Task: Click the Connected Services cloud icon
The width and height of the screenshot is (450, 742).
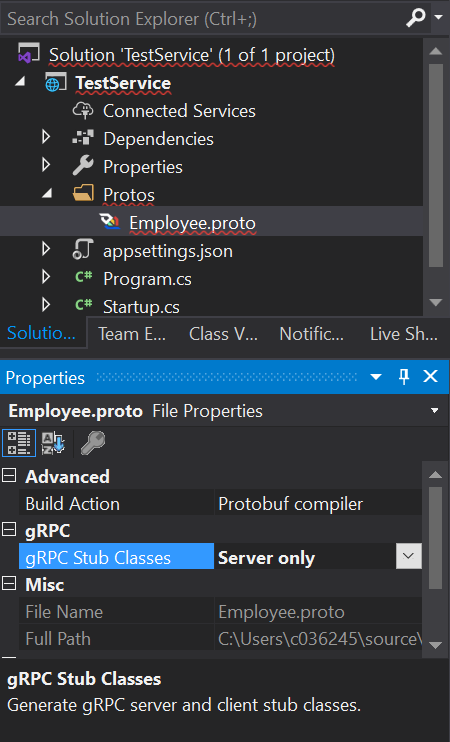Action: point(83,110)
